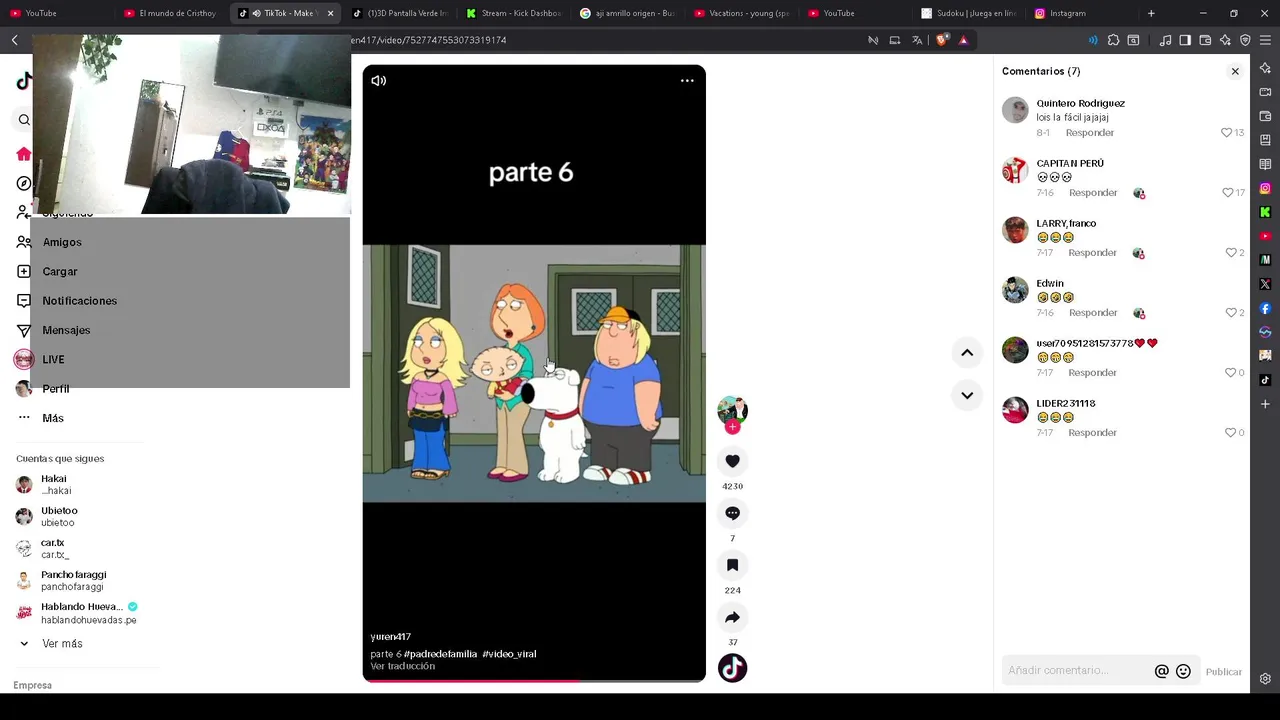Viewport: 1280px width, 720px height.
Task: Open Ubietoo followed account
Action: [x=58, y=517]
